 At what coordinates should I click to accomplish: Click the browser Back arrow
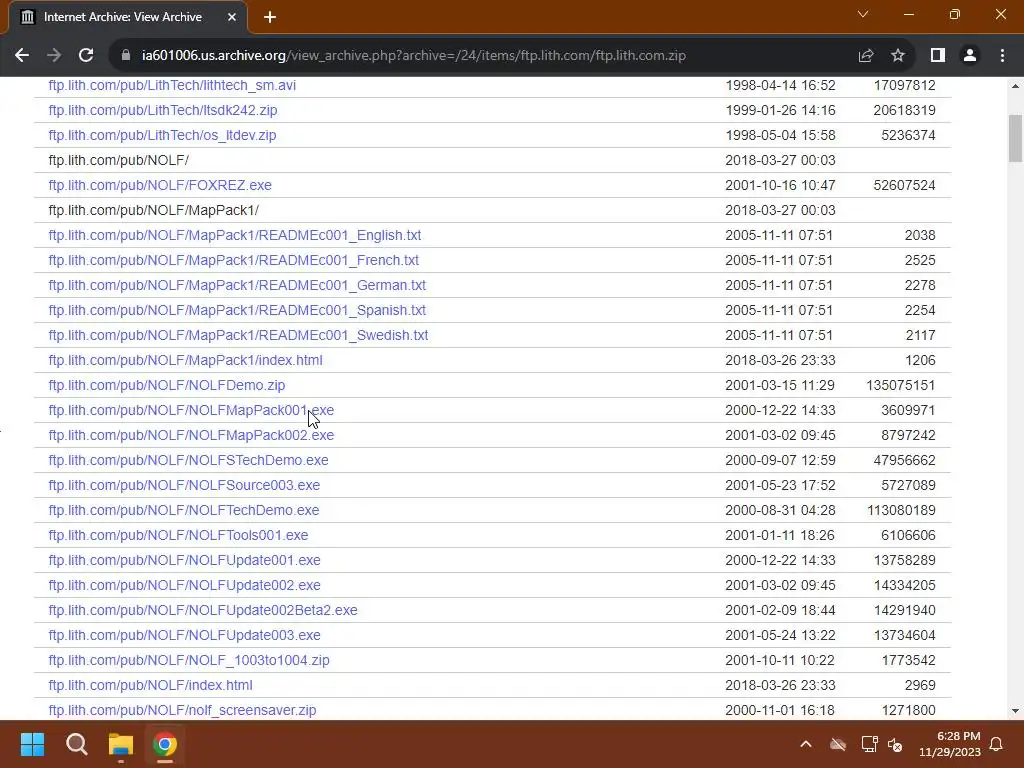point(22,56)
